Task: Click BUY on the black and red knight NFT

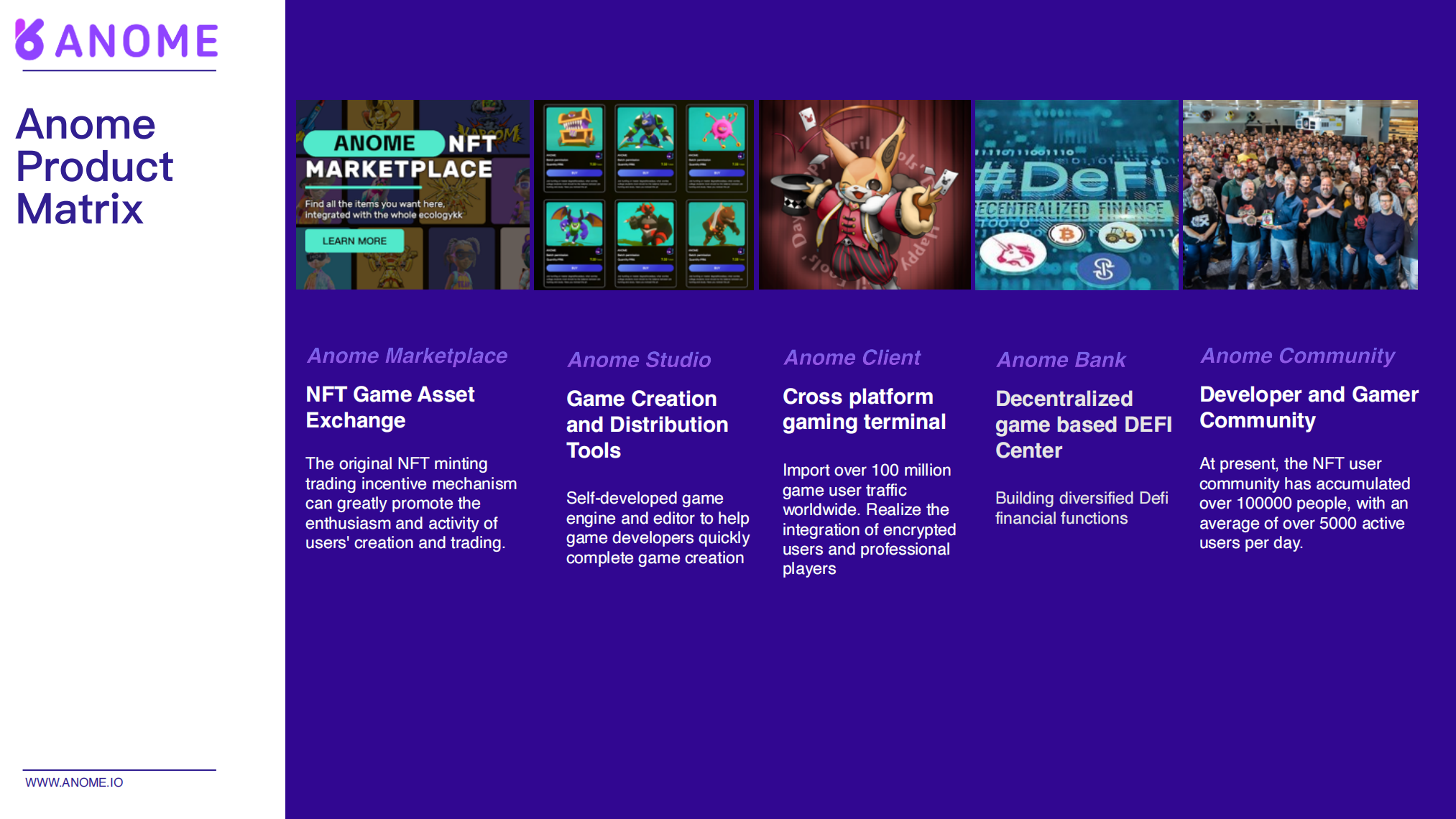Action: tap(645, 268)
